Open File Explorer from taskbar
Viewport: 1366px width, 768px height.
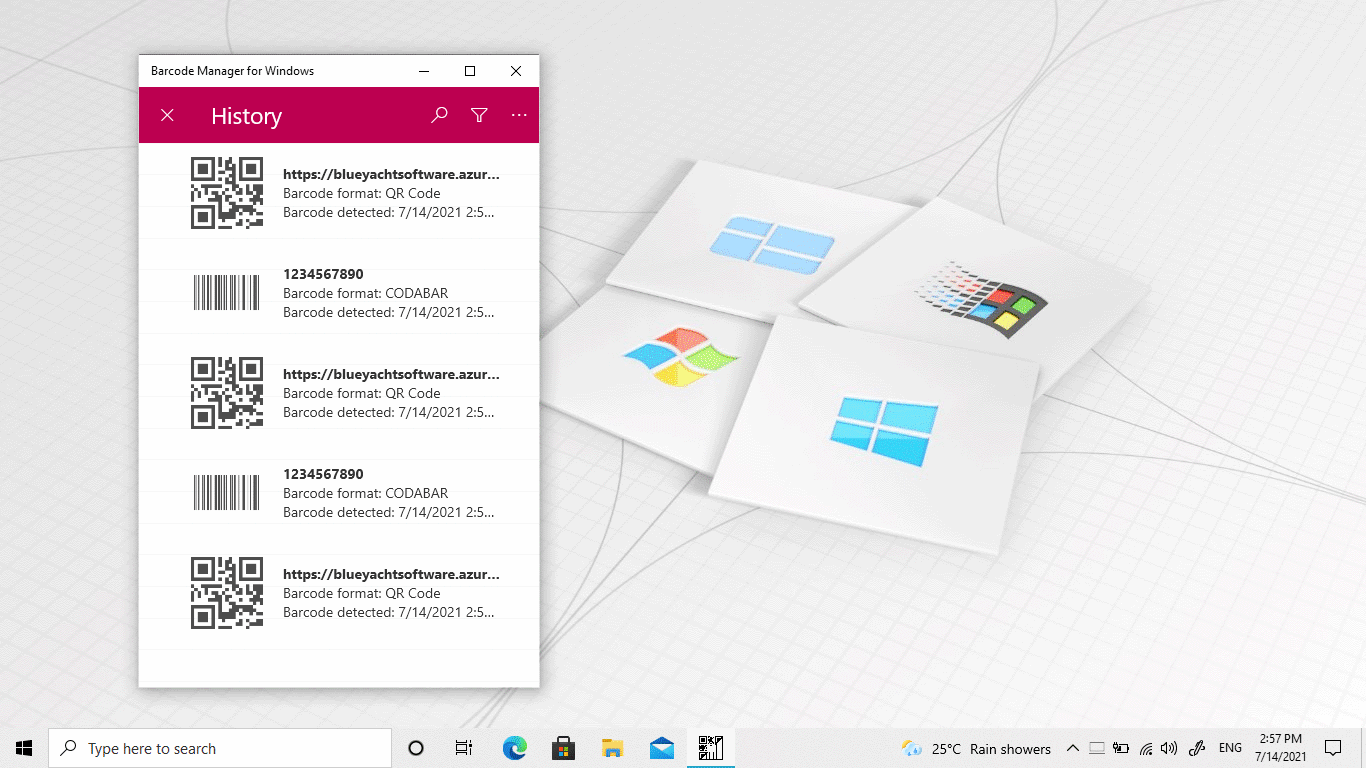pyautogui.click(x=612, y=748)
